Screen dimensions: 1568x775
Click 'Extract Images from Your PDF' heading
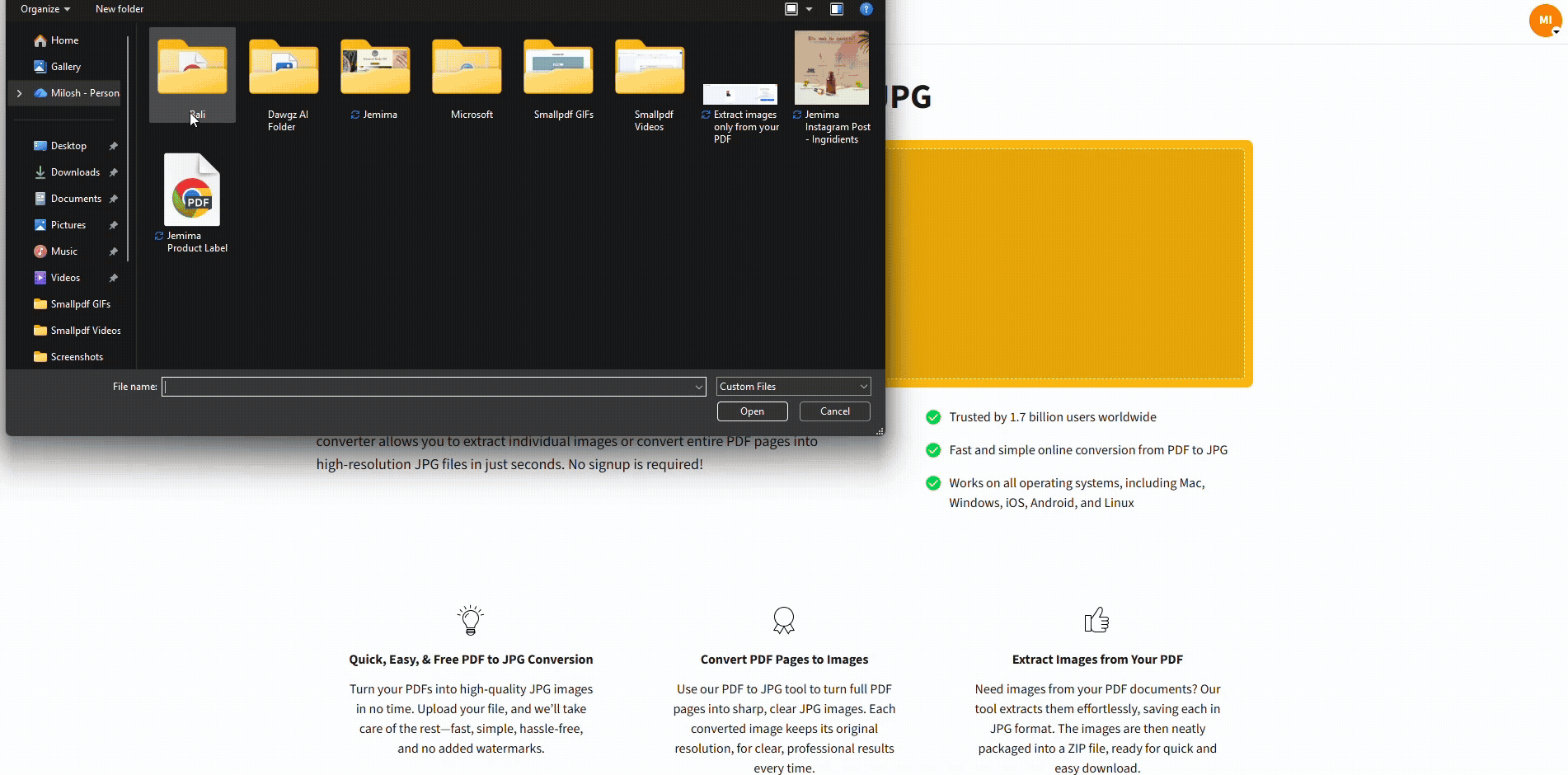coord(1097,660)
